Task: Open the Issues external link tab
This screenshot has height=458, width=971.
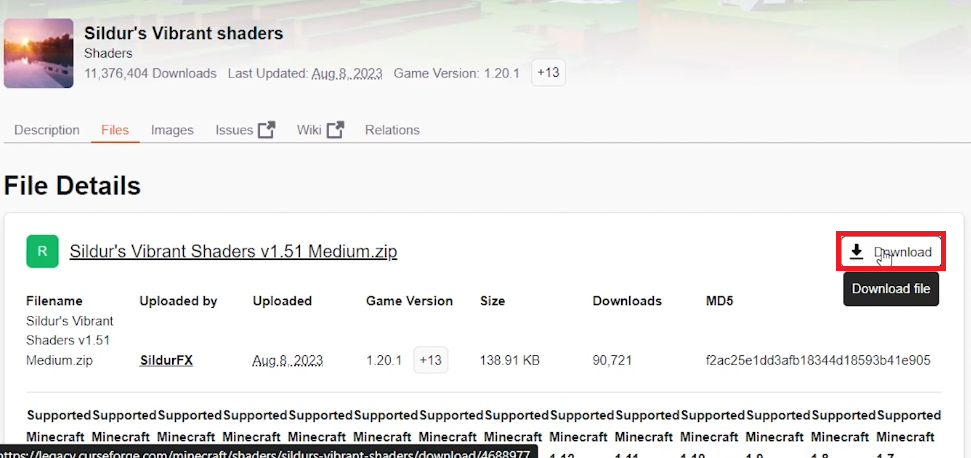Action: (x=245, y=130)
